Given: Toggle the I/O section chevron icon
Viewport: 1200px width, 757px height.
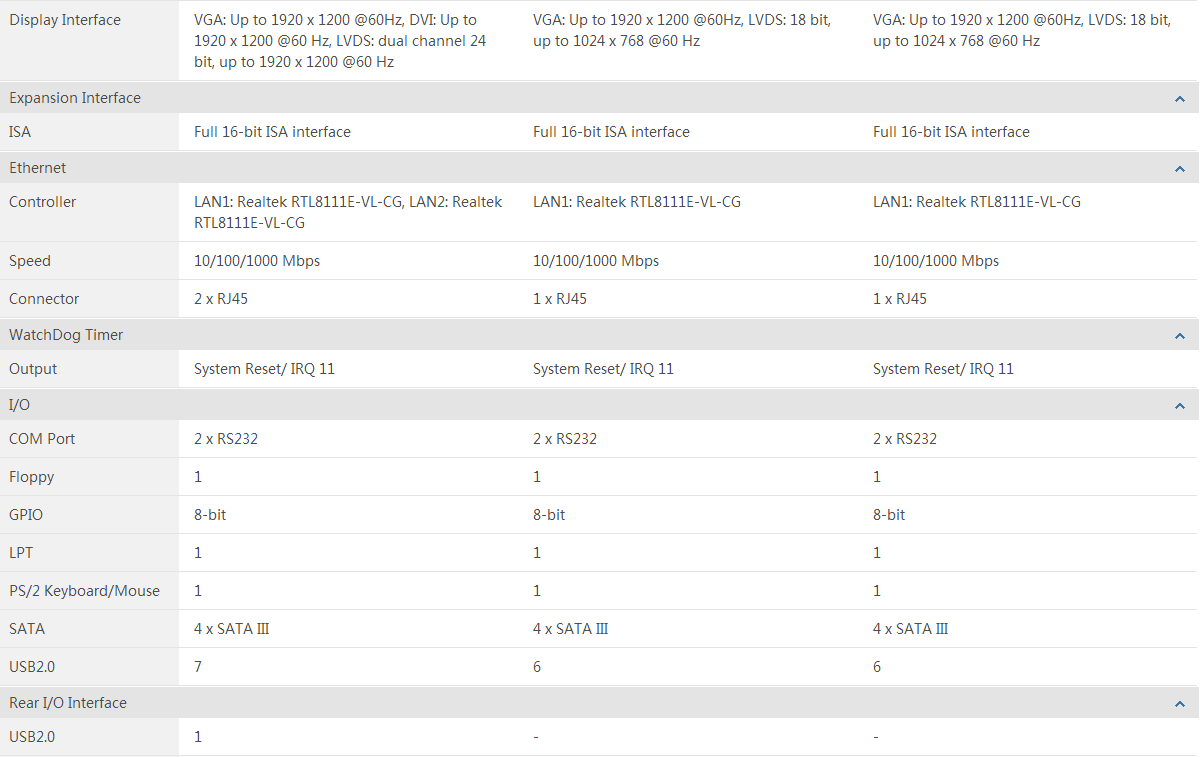Looking at the screenshot, I should pyautogui.click(x=1180, y=406).
